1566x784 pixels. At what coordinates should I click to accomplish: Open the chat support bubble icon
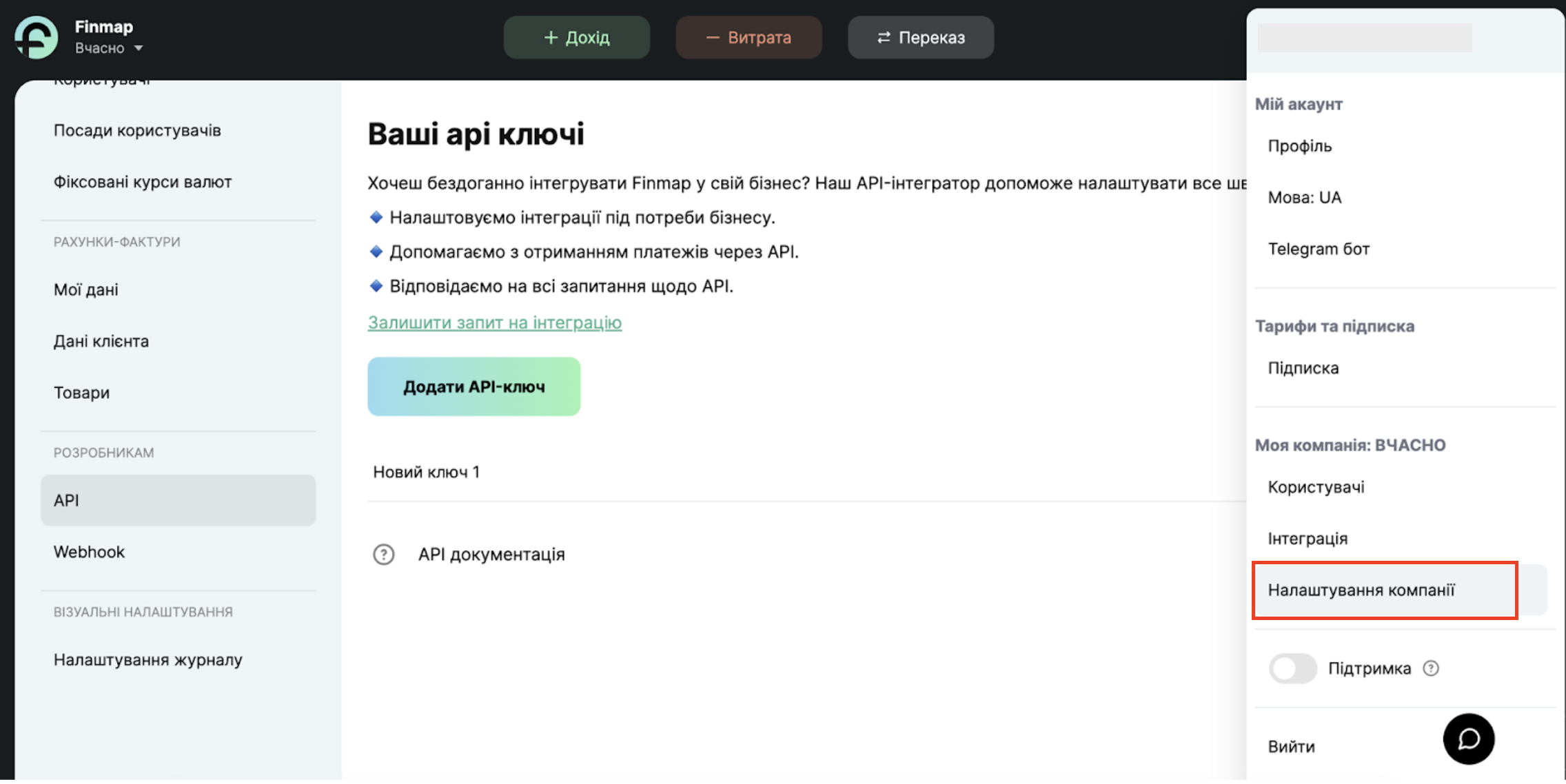click(1468, 739)
